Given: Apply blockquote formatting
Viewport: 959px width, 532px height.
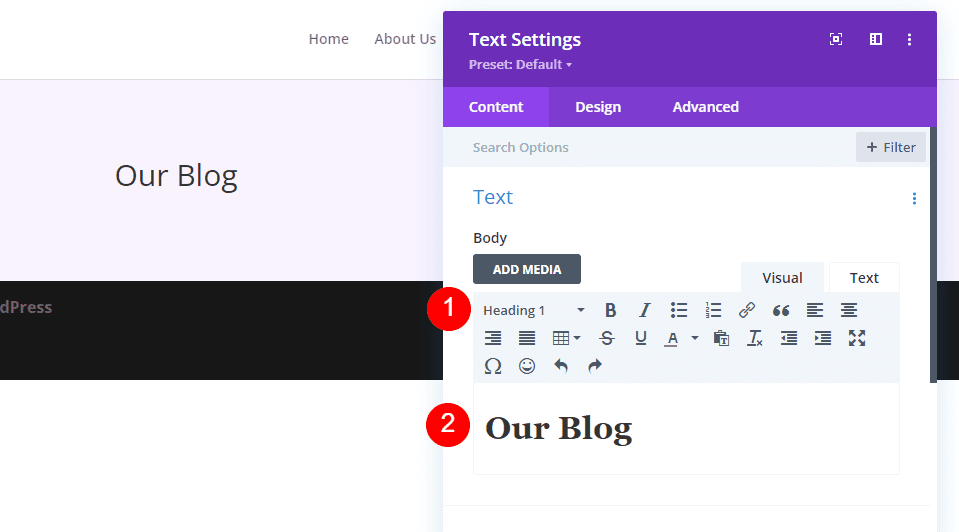Looking at the screenshot, I should click(x=781, y=310).
